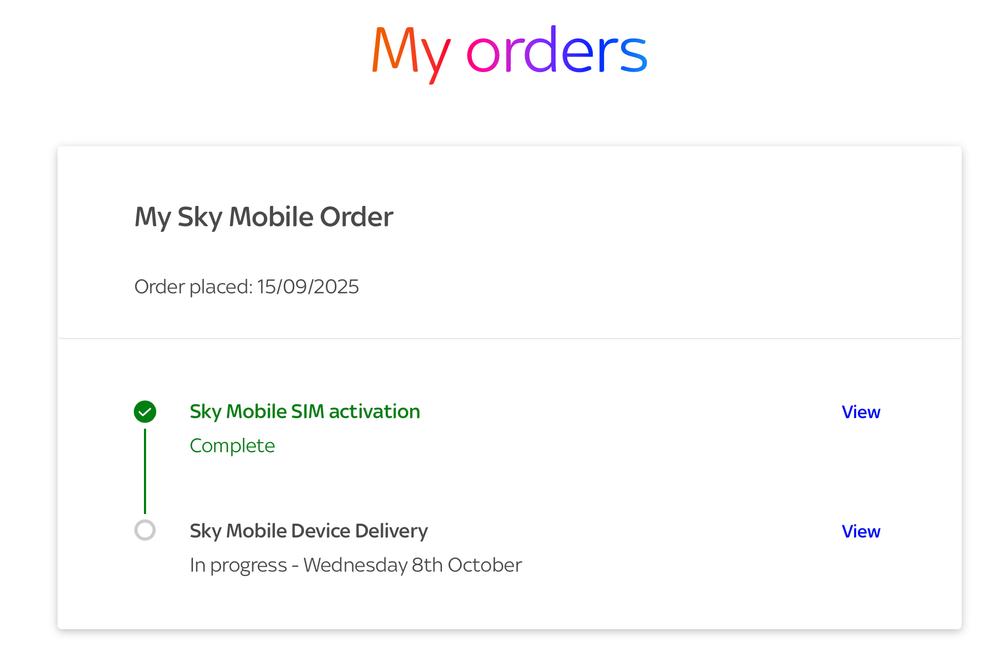The width and height of the screenshot is (998, 657).
Task: Click the empty circle icon for Device Delivery
Action: tap(145, 530)
